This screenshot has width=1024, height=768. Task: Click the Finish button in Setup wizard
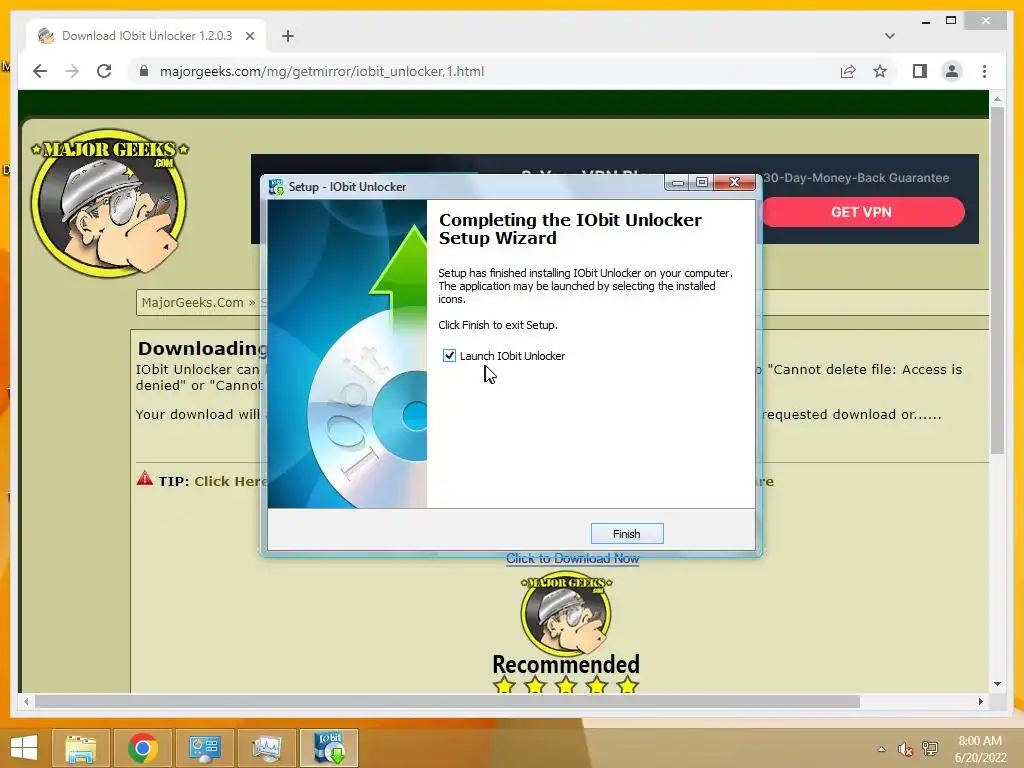point(627,534)
